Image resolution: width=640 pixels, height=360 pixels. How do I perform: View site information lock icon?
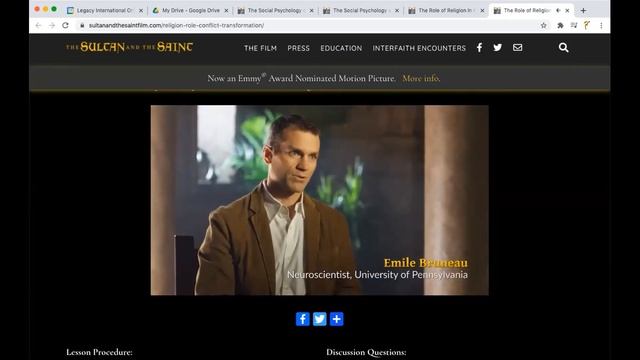[82, 25]
